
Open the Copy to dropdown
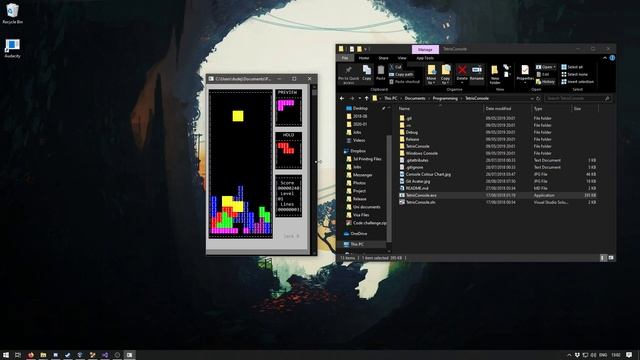(446, 74)
